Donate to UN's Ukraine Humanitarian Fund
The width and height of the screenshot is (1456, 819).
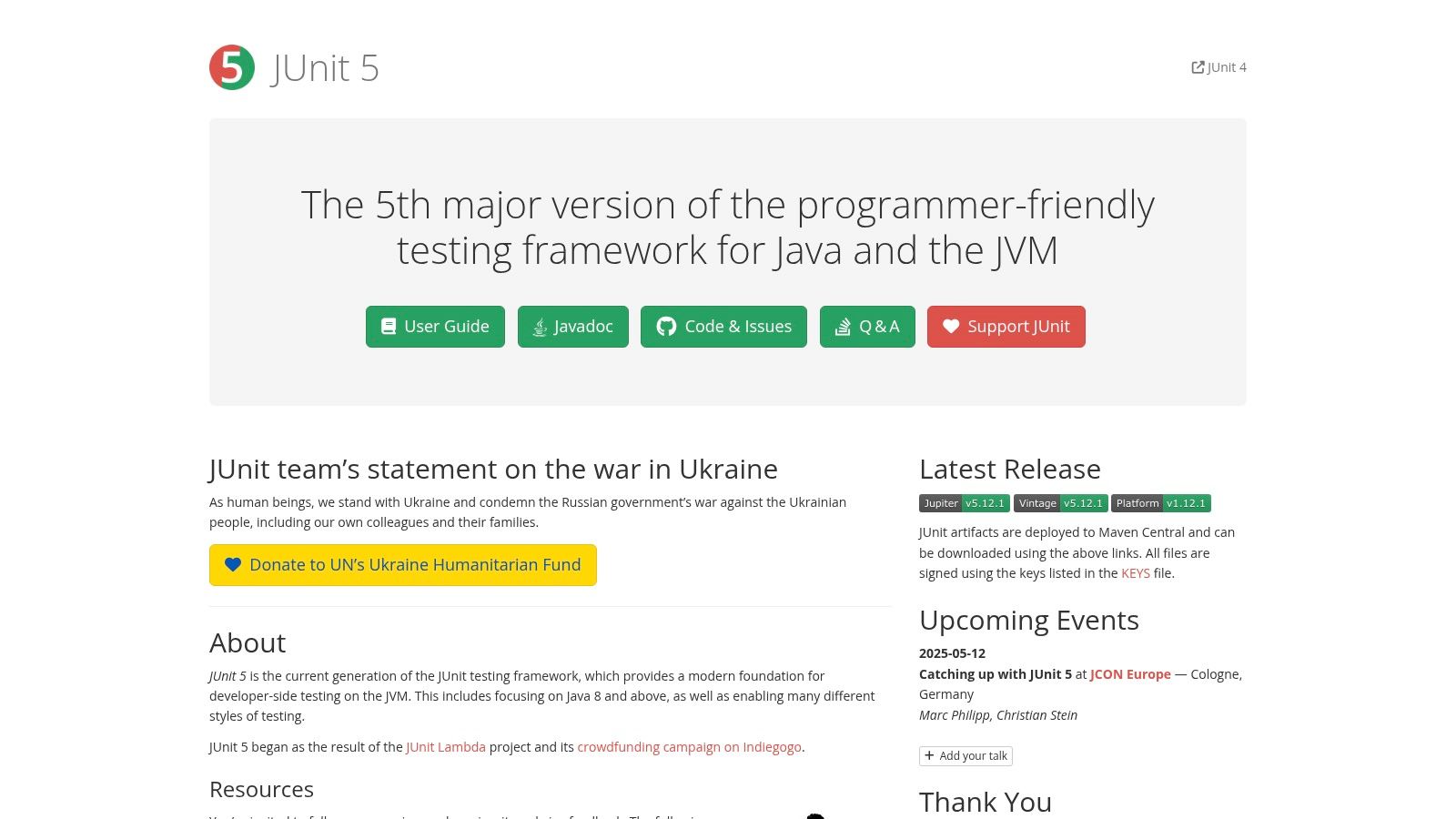click(403, 565)
